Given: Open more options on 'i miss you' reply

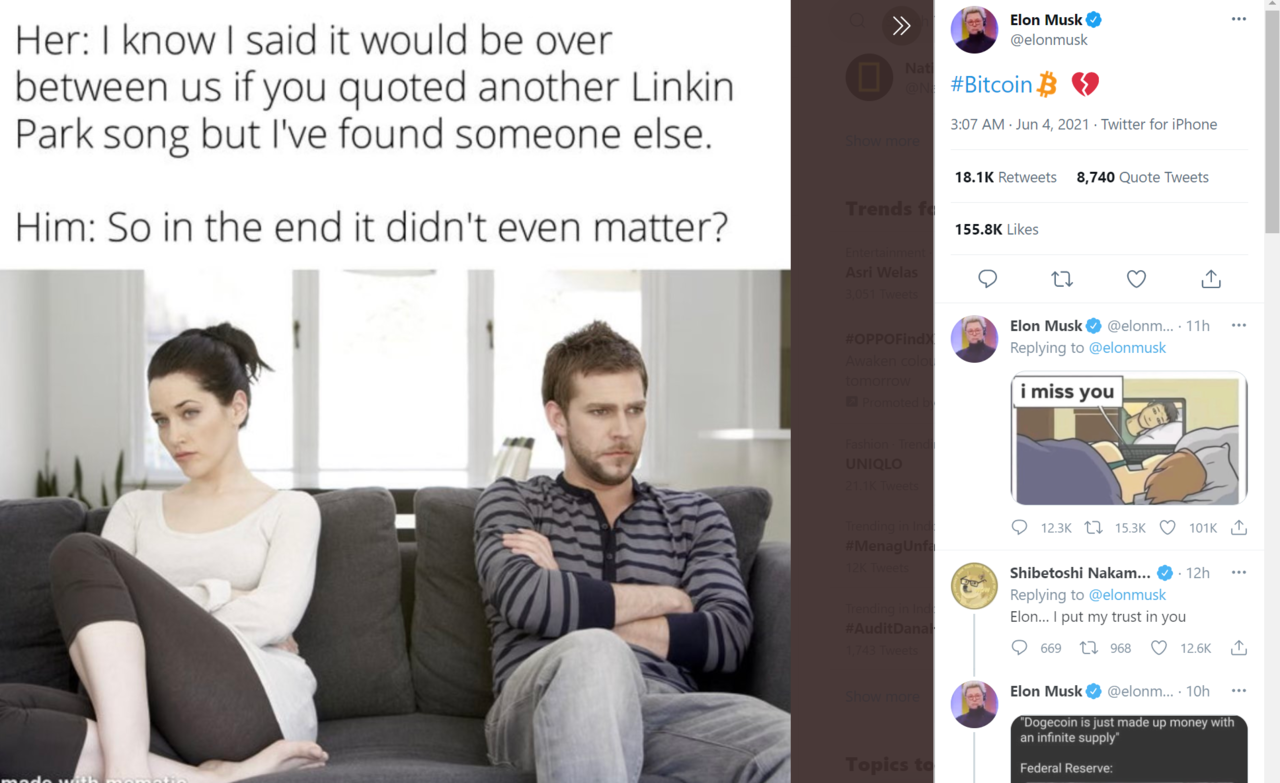Looking at the screenshot, I should point(1238,325).
